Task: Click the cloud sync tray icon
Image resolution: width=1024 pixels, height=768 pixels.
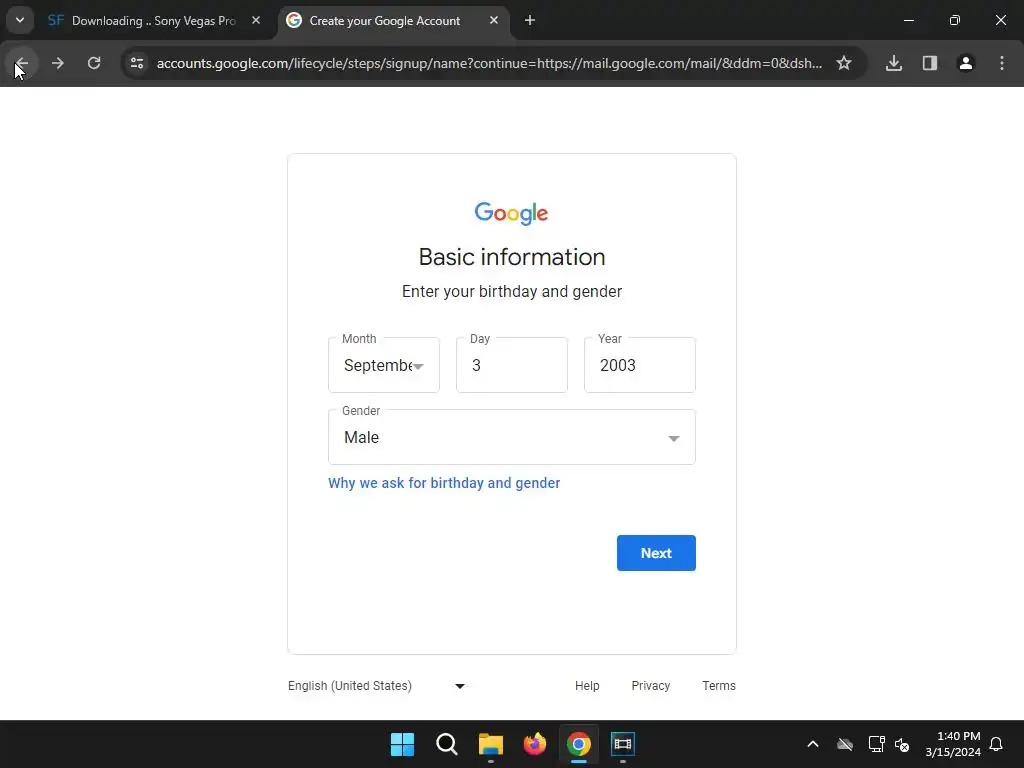Action: [x=845, y=744]
